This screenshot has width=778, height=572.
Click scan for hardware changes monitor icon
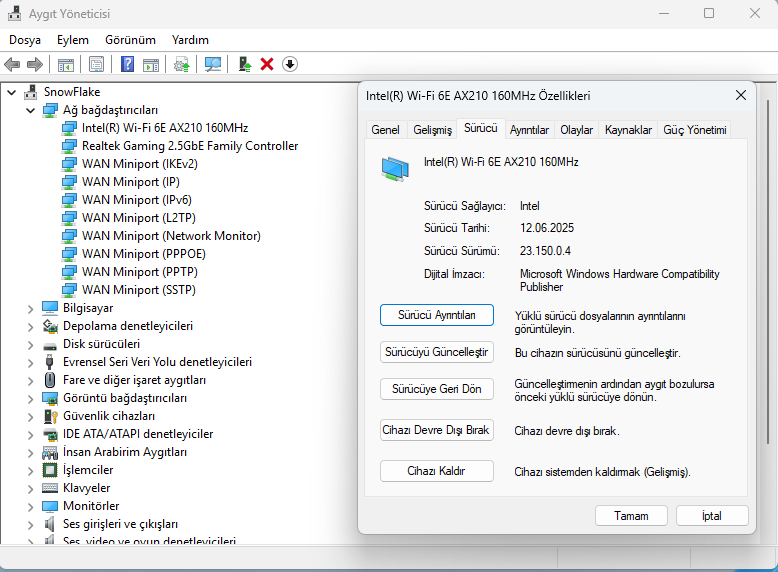click(x=213, y=64)
